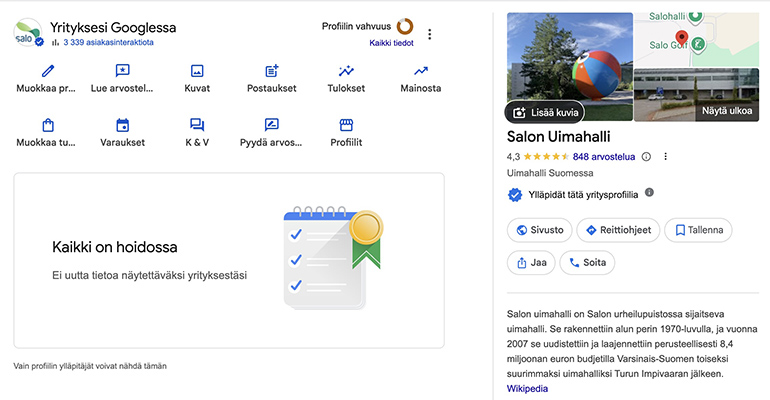Click the Muokkaa profiilia pencil icon

[x=47, y=71]
